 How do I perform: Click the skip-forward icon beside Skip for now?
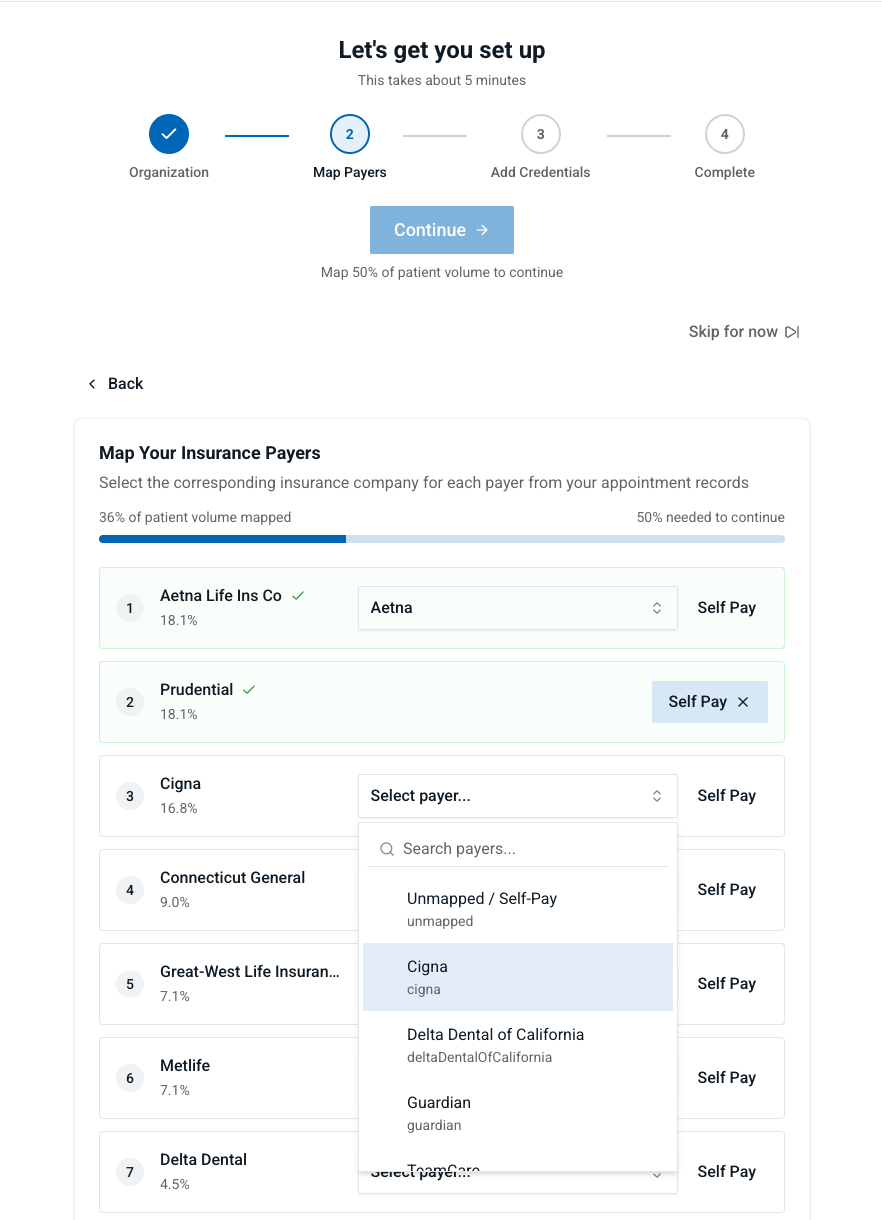pos(792,332)
